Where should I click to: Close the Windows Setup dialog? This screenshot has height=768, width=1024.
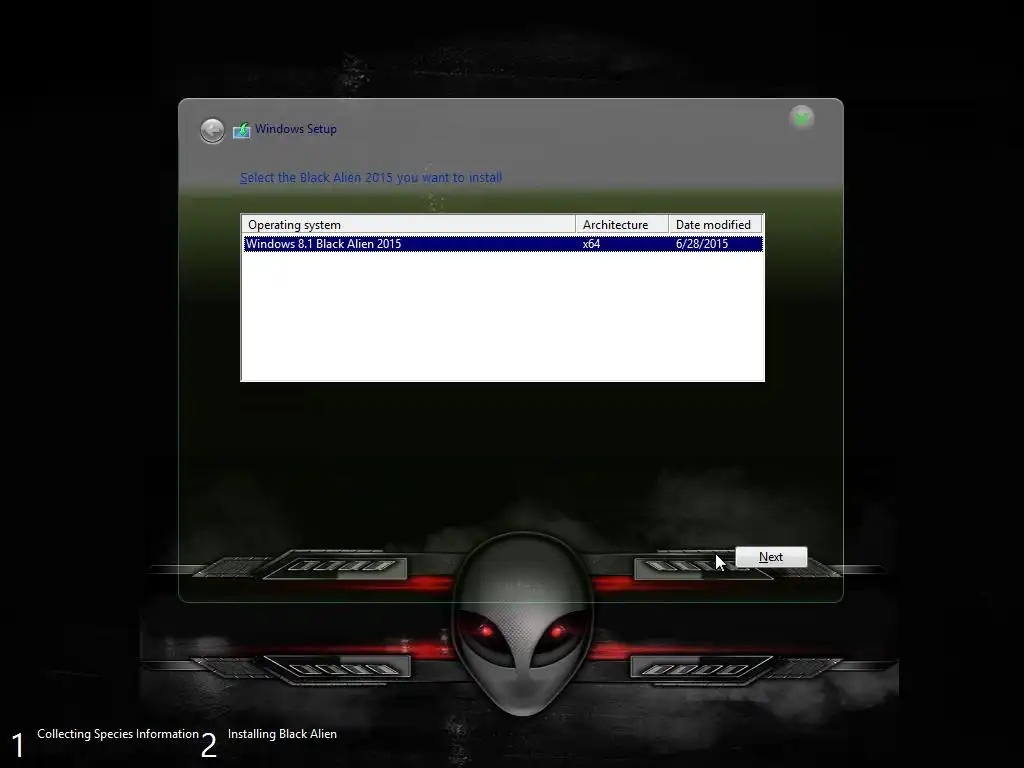[x=801, y=118]
